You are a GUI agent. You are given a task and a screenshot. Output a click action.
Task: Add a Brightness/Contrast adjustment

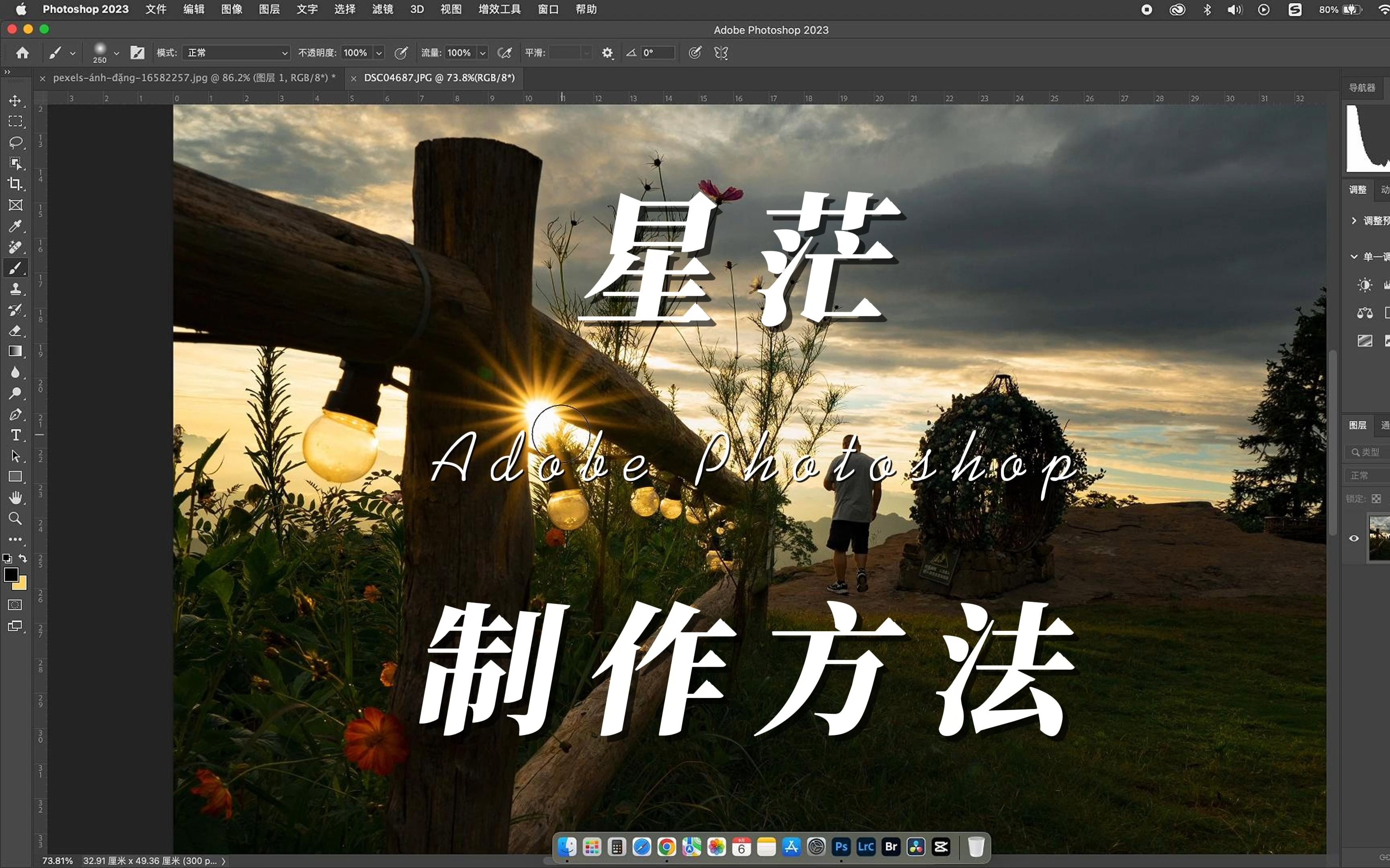pyautogui.click(x=1365, y=285)
